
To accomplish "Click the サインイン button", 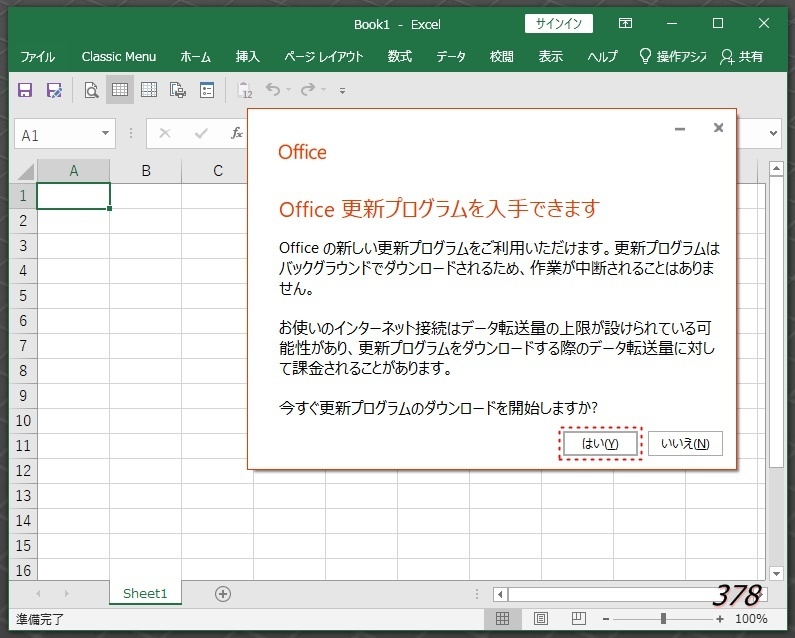I will click(559, 23).
